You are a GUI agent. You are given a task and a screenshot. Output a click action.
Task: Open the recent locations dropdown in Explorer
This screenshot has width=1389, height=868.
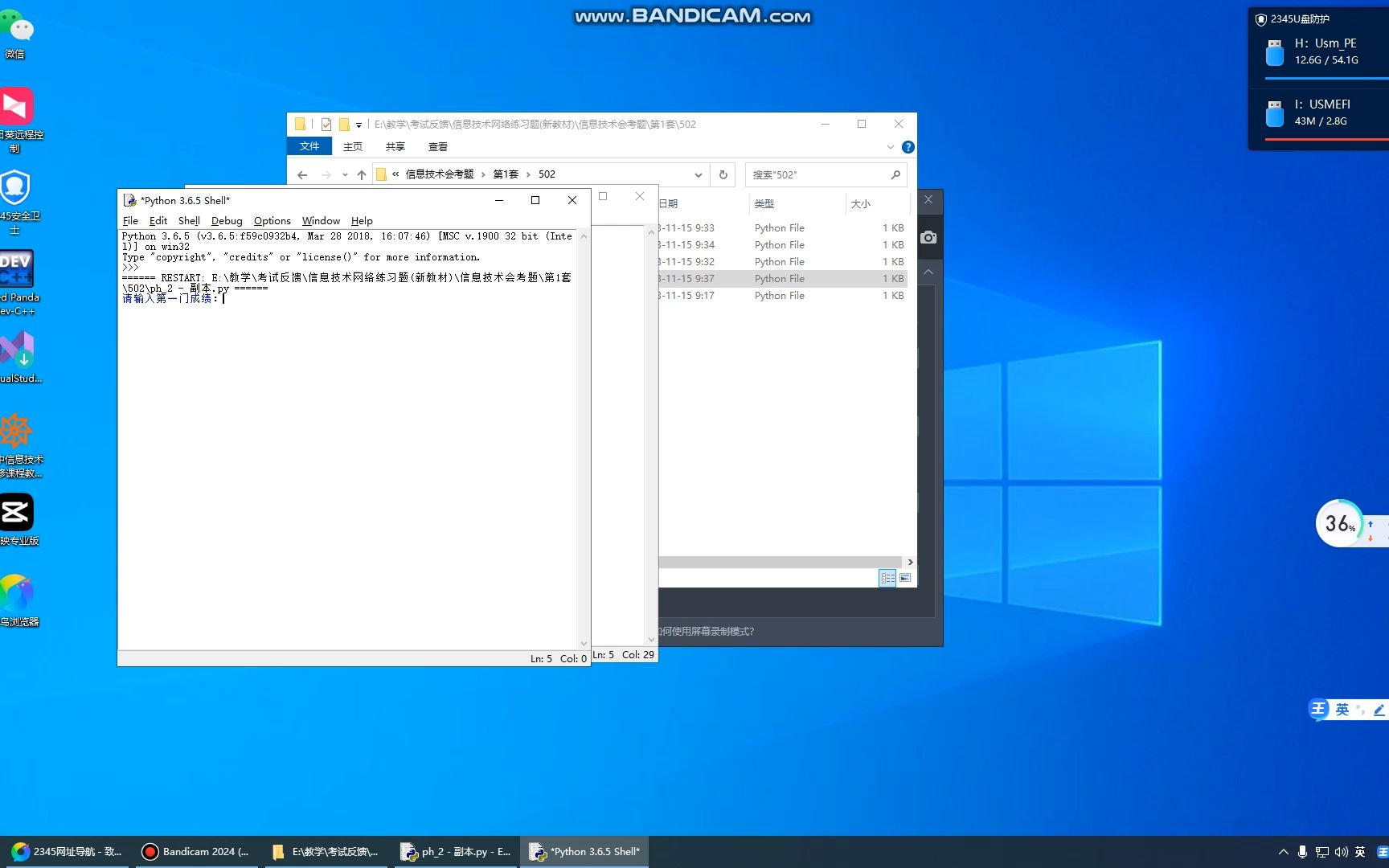(x=345, y=174)
